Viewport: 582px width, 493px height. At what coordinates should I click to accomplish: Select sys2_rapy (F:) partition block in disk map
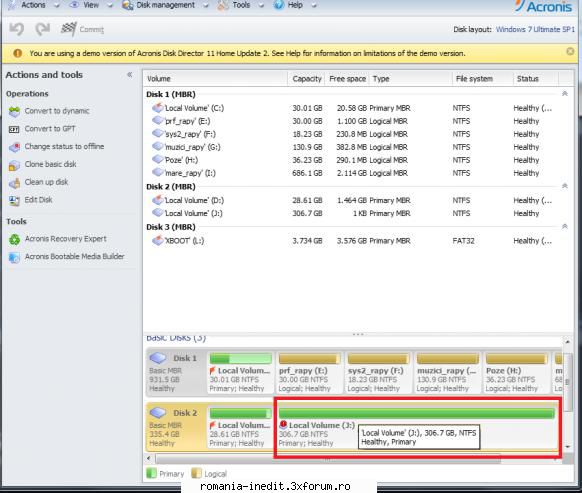pos(378,372)
